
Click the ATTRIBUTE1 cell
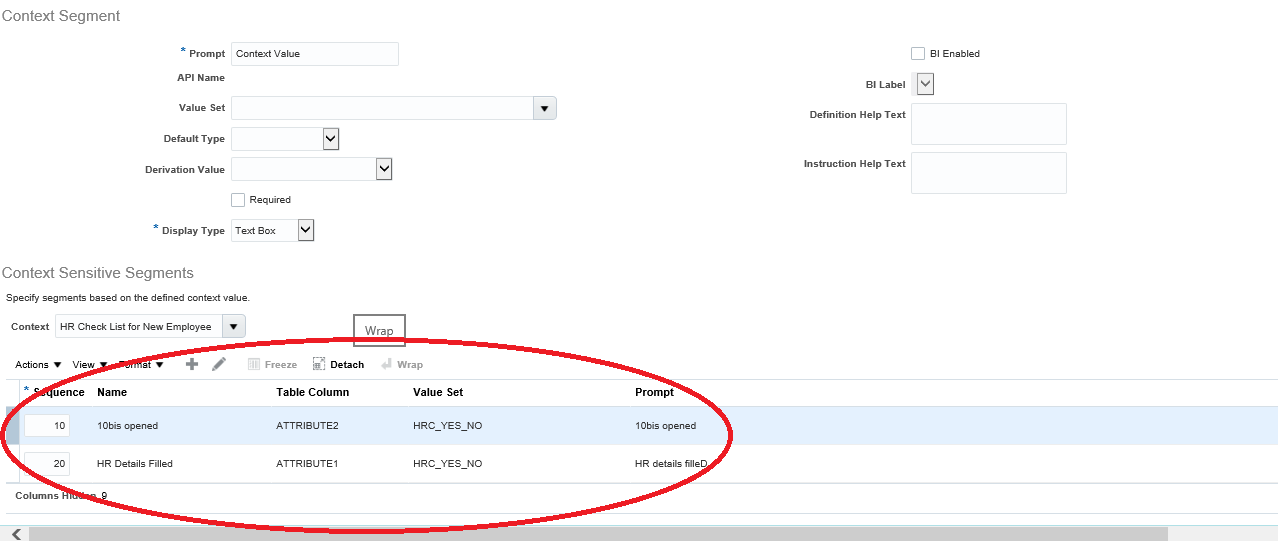coord(307,464)
